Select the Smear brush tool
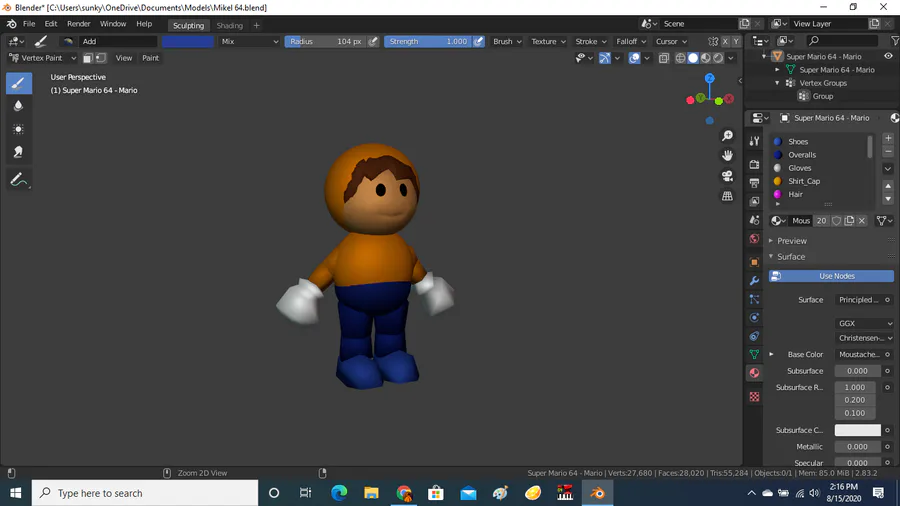The height and width of the screenshot is (506, 900). (18, 152)
